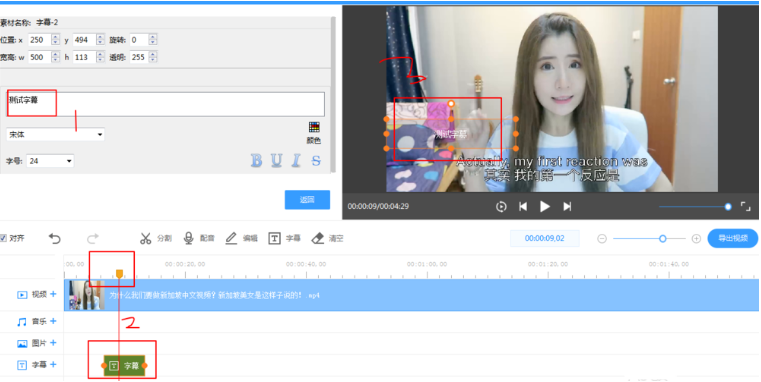The height and width of the screenshot is (382, 761).
Task: Open the microphone dubbing tool
Action: pyautogui.click(x=188, y=238)
